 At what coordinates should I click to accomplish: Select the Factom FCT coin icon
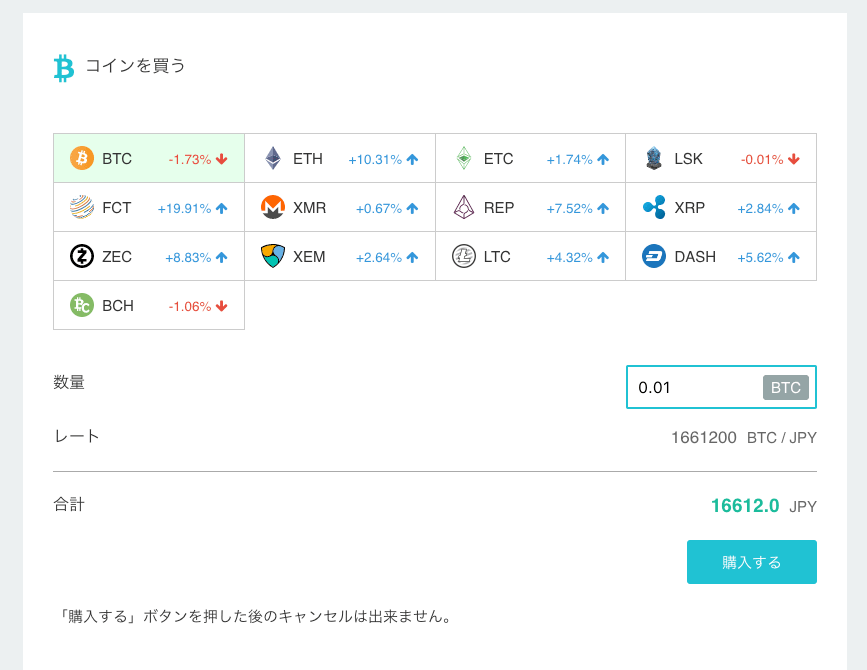point(82,208)
